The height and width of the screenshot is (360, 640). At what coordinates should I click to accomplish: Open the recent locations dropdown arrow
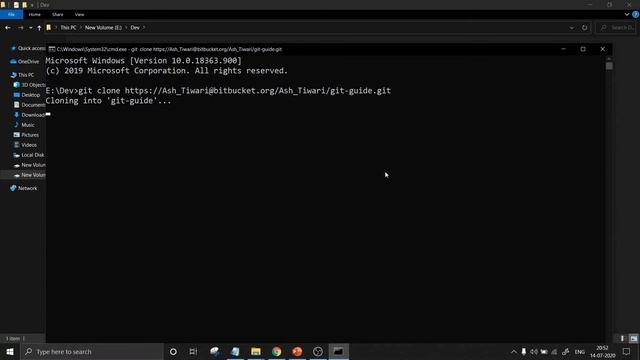point(31,28)
